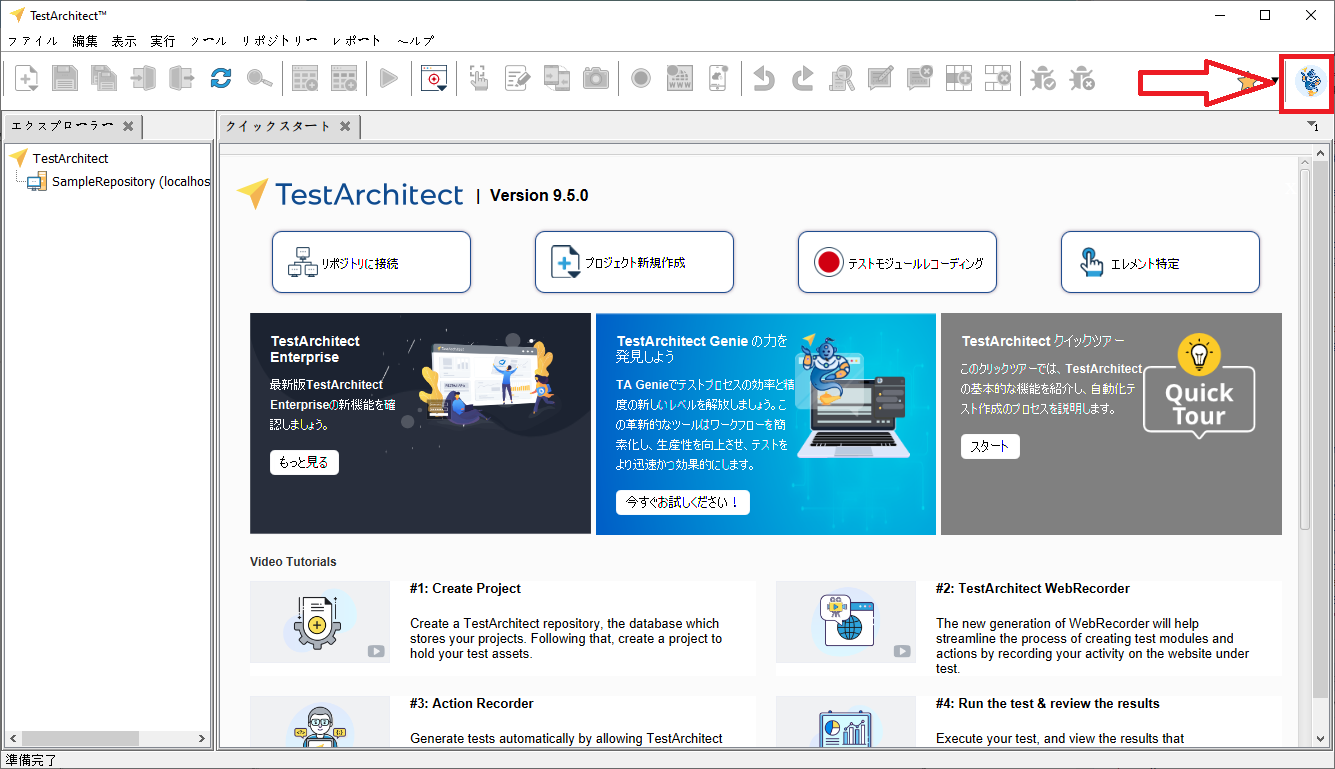Click the explorer panel scroll-right arrow
Screen dimensions: 1335x769
(201, 739)
